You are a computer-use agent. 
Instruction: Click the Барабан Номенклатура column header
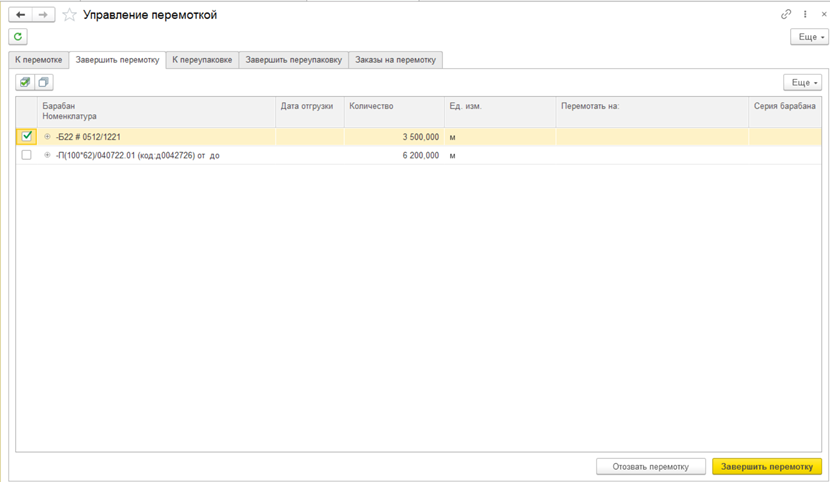click(x=156, y=112)
